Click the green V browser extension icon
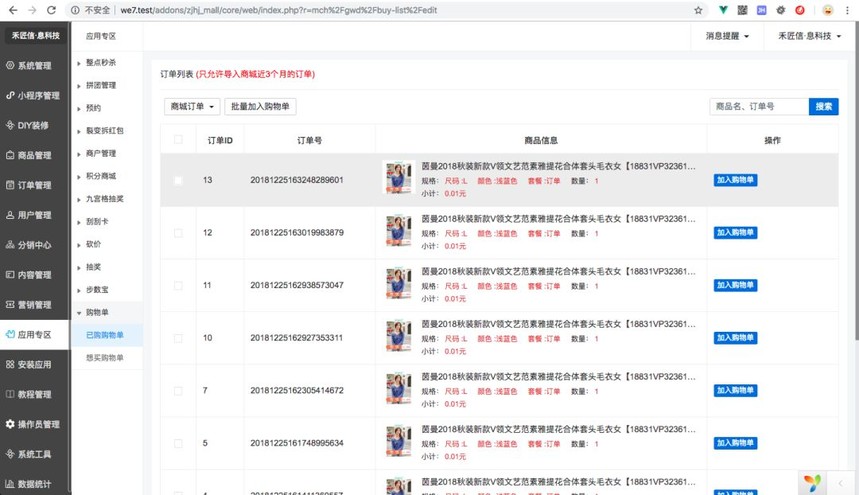The height and width of the screenshot is (495, 859). pos(723,10)
